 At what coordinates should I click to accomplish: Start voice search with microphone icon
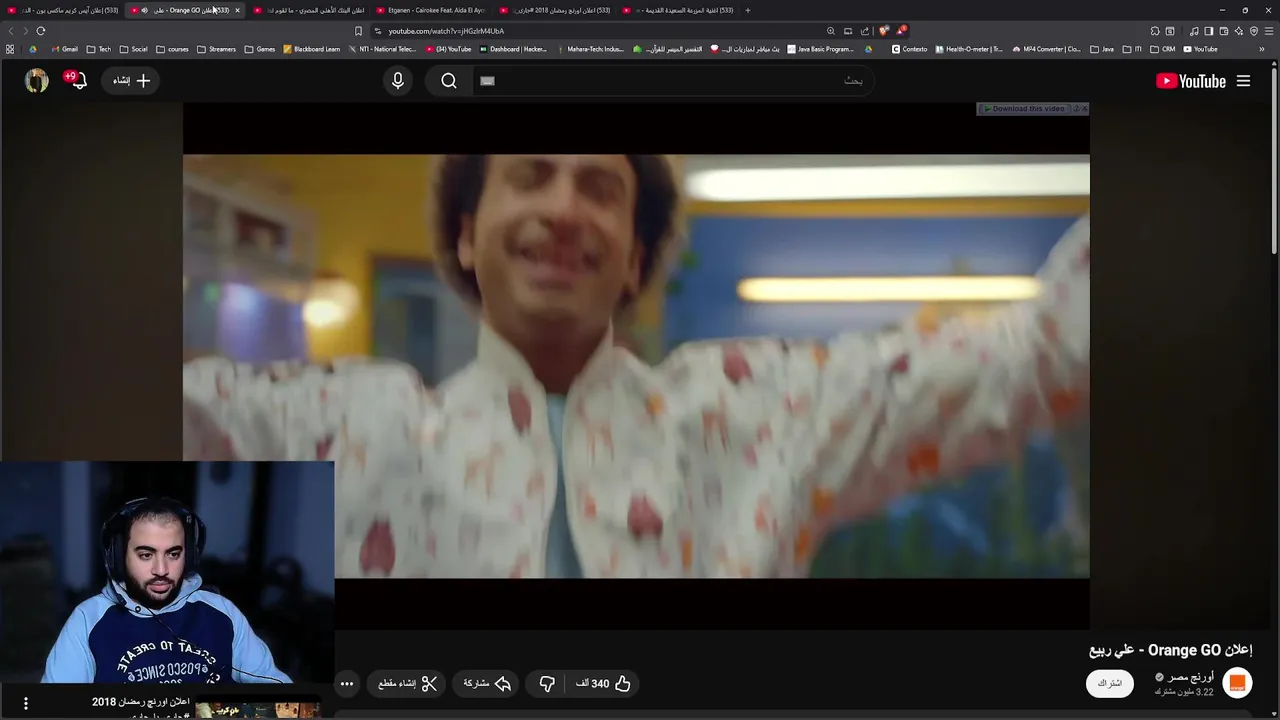coord(398,81)
